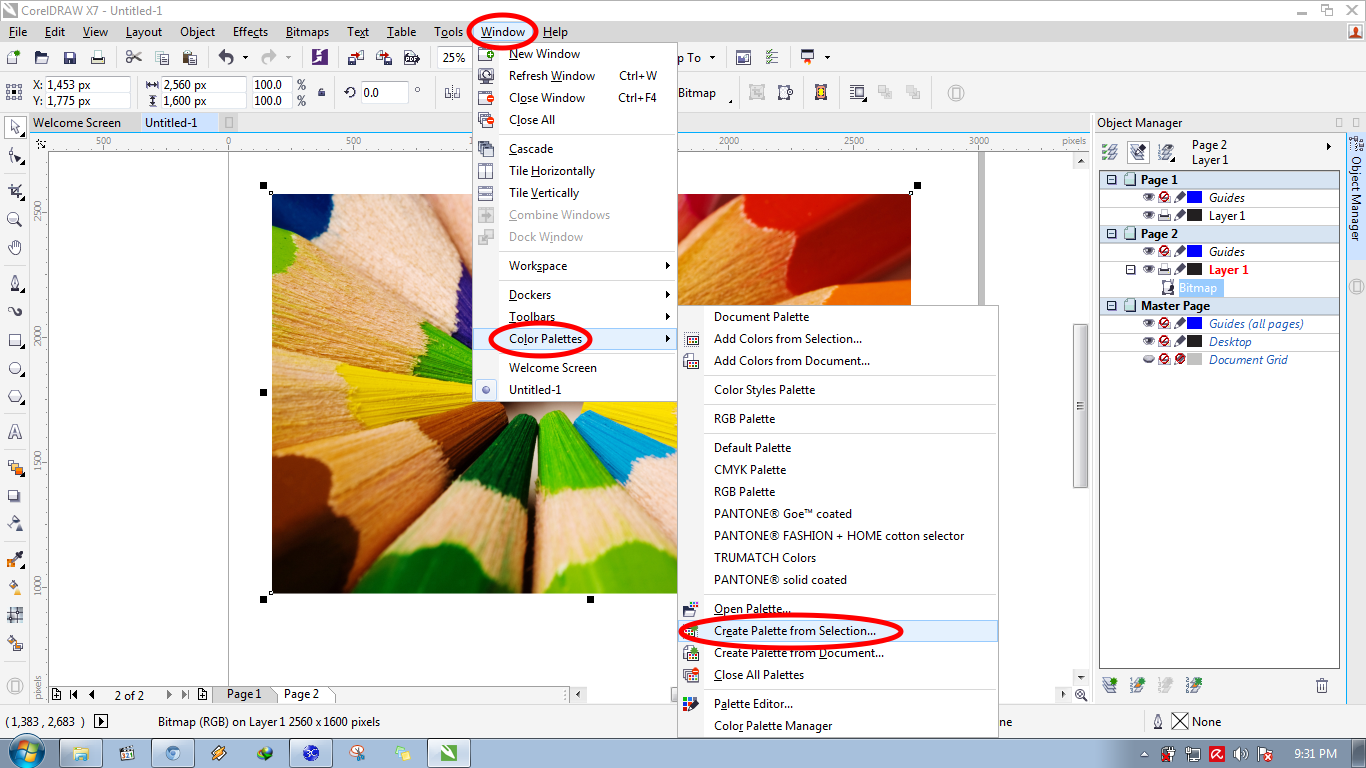Click the Delete trash button in Object Manager
Screen dimensions: 1366x768
[1322, 685]
